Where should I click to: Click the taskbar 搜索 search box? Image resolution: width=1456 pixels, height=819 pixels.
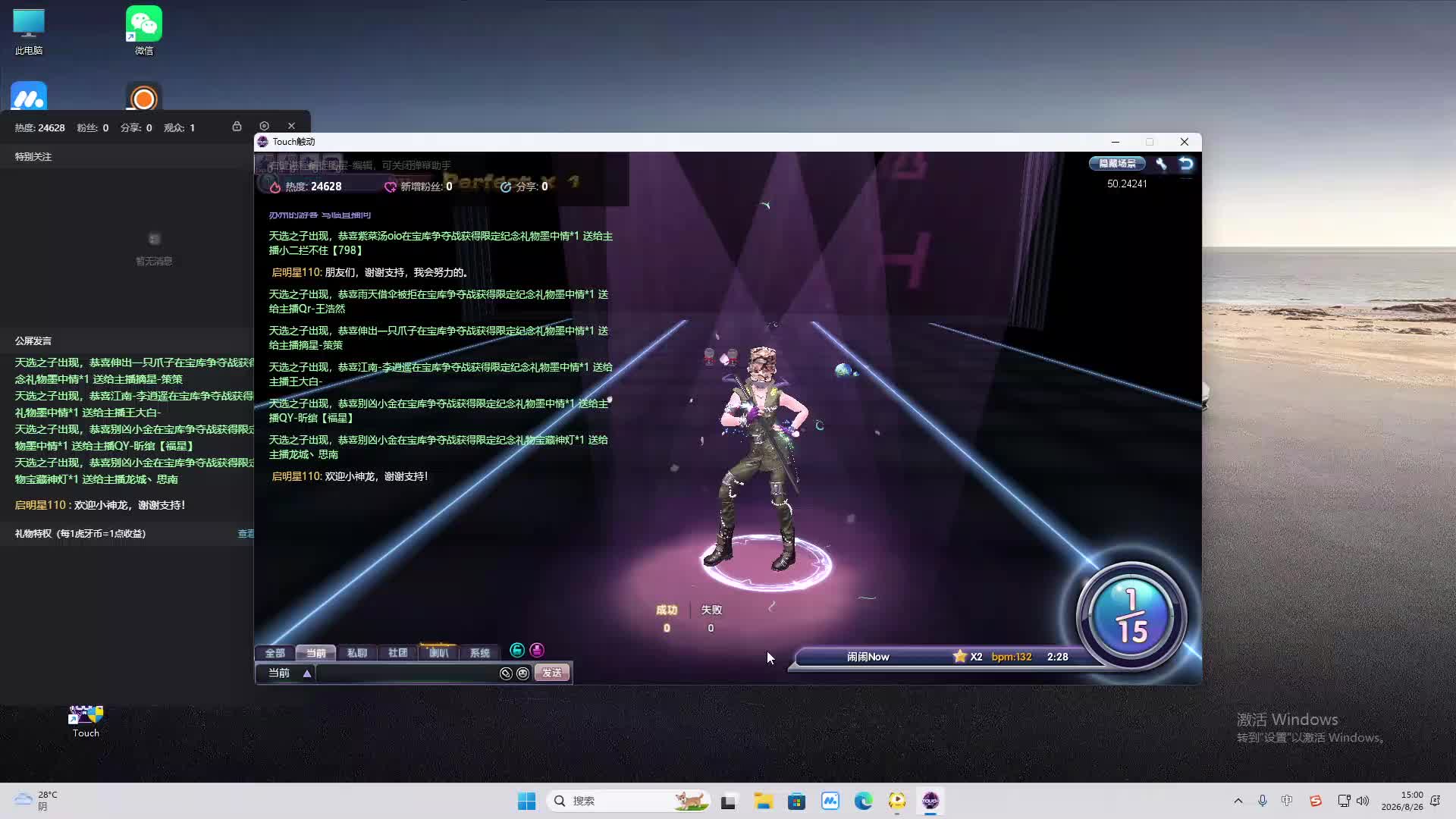(x=629, y=801)
